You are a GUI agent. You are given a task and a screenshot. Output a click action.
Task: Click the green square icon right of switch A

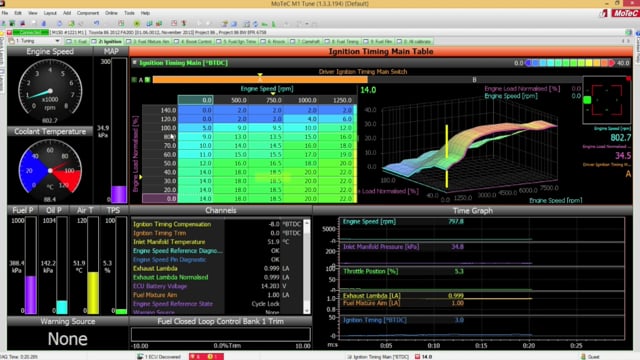(147, 80)
